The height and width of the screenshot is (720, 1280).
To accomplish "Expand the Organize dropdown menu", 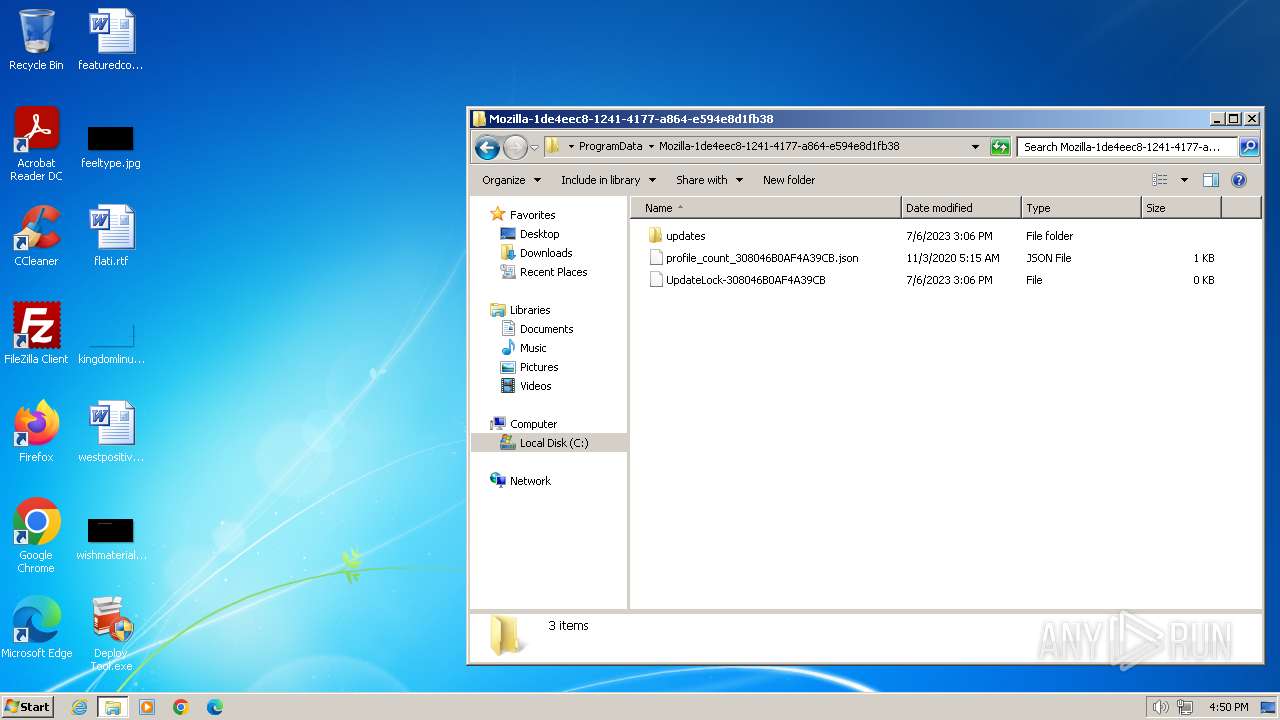I will tap(511, 180).
